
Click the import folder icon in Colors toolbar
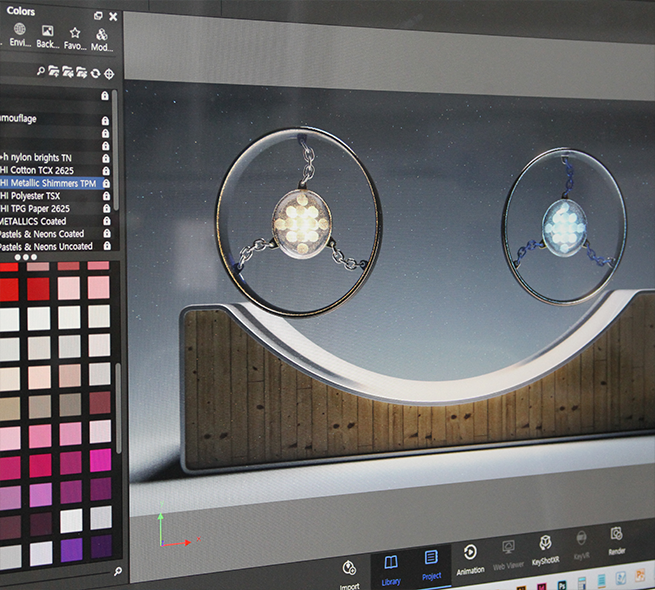67,72
